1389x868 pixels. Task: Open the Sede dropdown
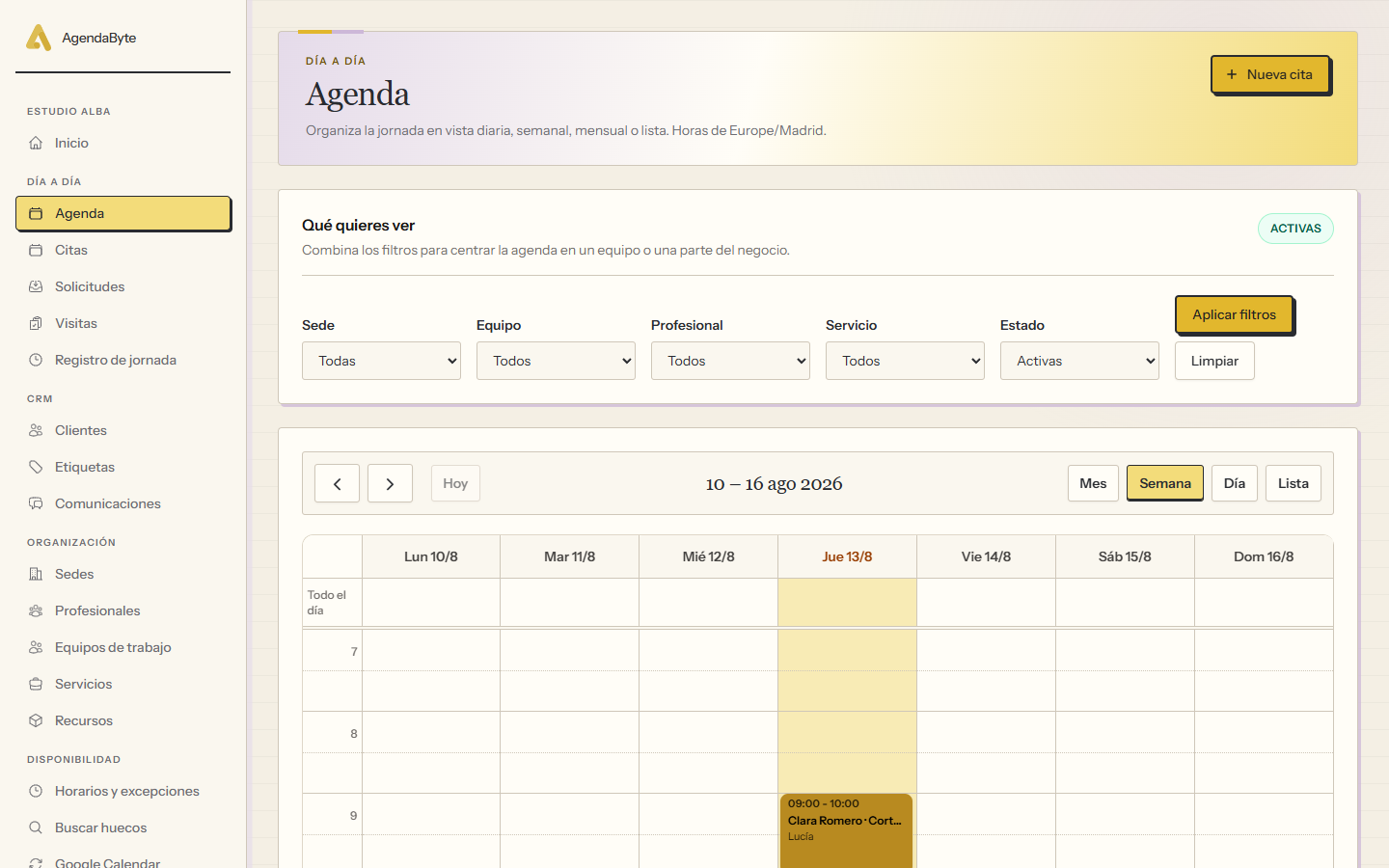click(381, 361)
